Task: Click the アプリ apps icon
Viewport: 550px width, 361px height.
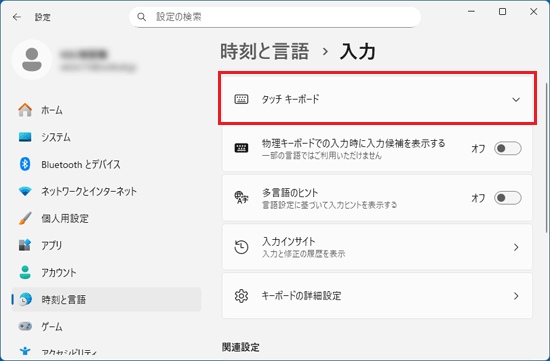Action: tap(25, 245)
